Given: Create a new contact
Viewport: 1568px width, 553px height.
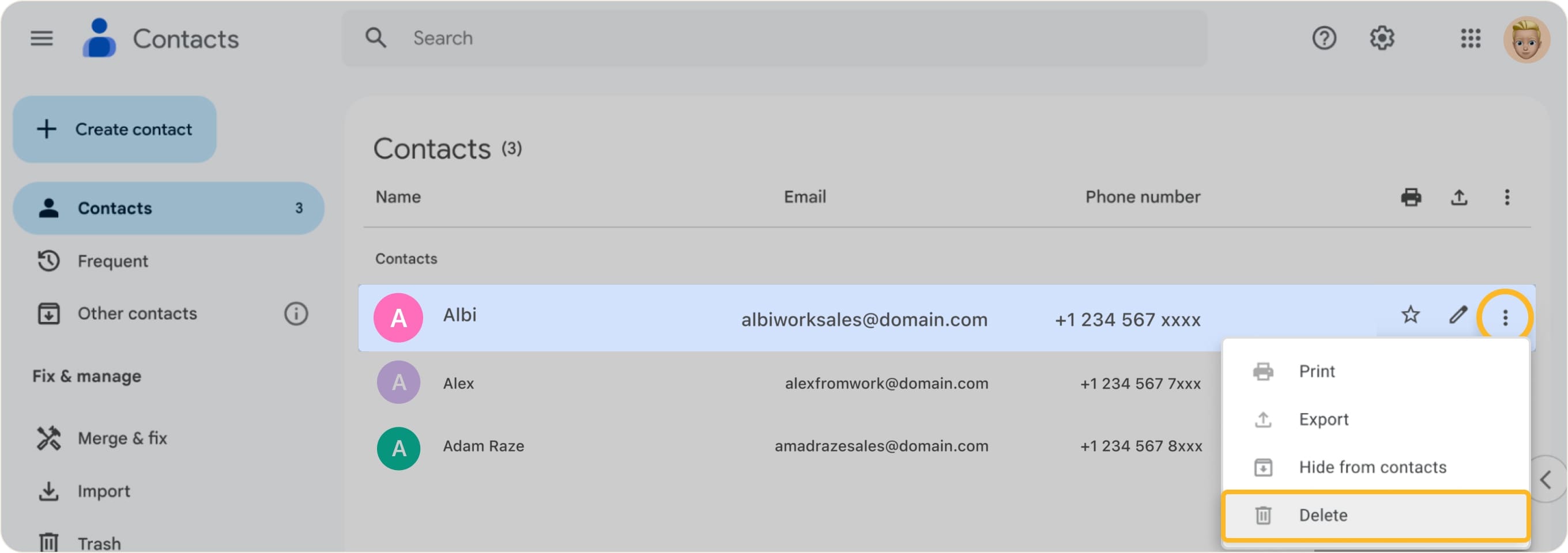Looking at the screenshot, I should [115, 129].
